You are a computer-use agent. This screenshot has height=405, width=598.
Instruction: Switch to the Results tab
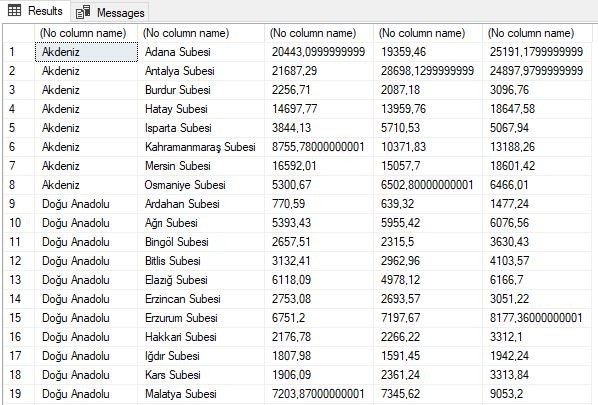[x=35, y=11]
